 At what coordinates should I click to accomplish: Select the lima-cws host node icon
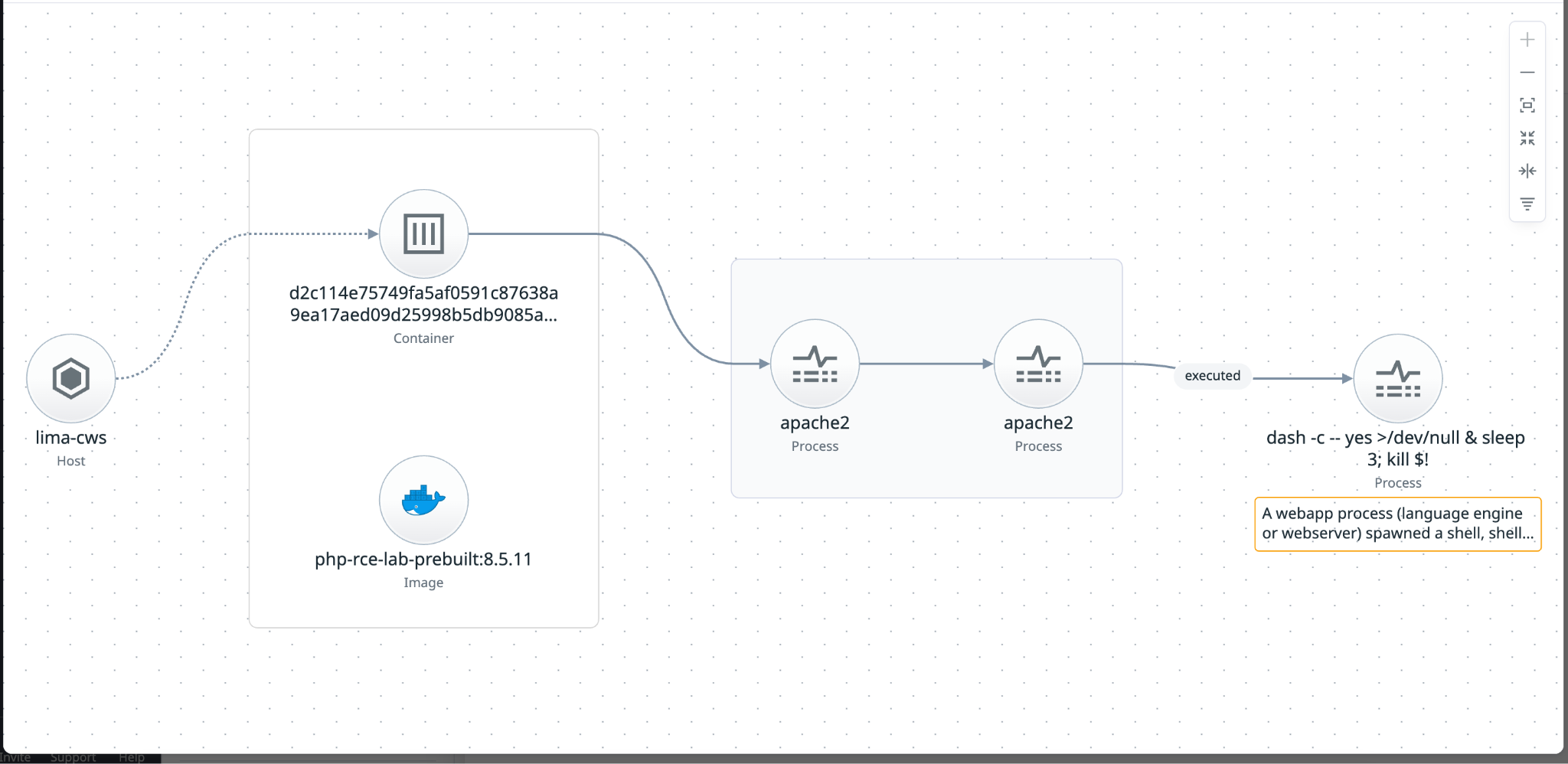[71, 378]
